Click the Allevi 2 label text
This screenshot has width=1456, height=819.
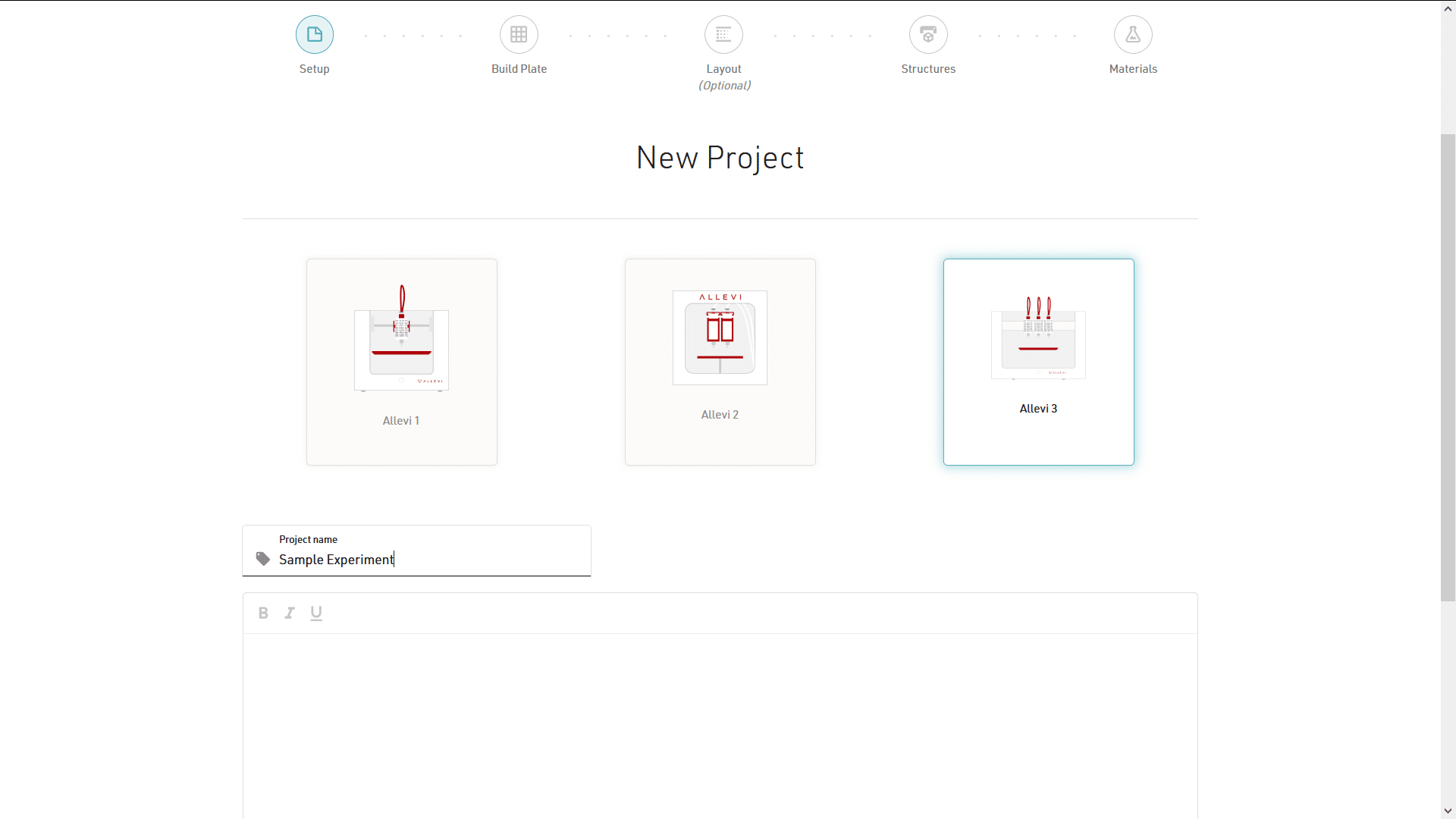click(x=720, y=415)
